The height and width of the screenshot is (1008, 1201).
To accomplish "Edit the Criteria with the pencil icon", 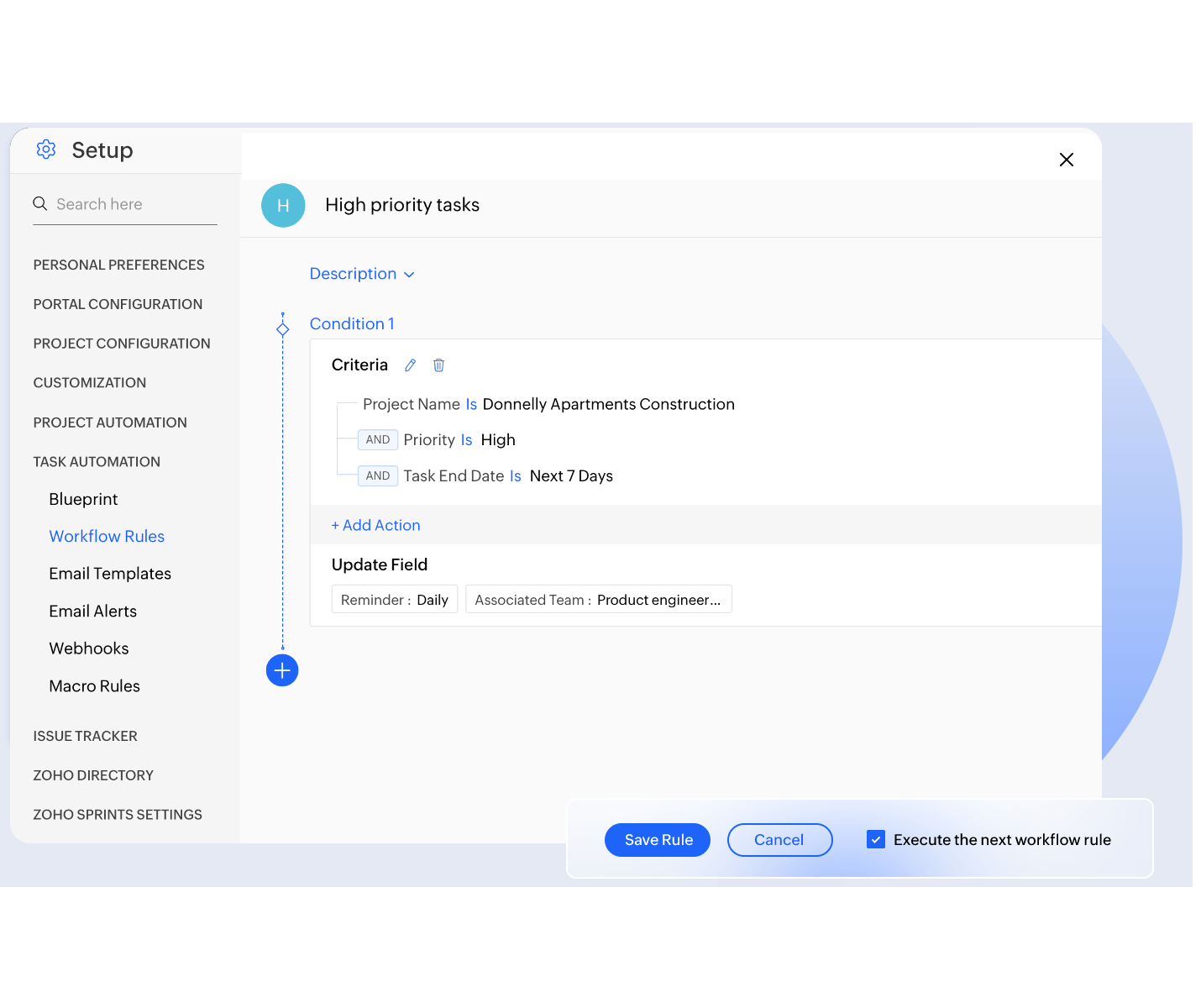I will pyautogui.click(x=410, y=365).
